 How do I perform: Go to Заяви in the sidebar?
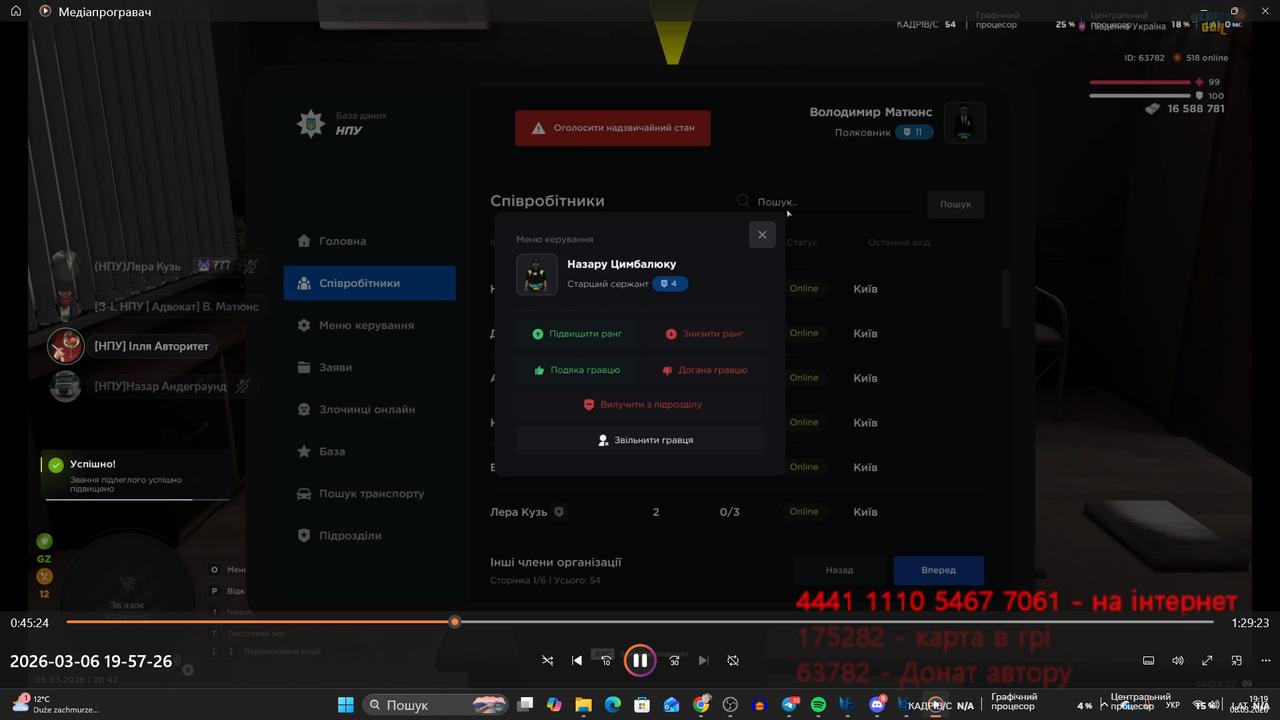pyautogui.click(x=369, y=367)
